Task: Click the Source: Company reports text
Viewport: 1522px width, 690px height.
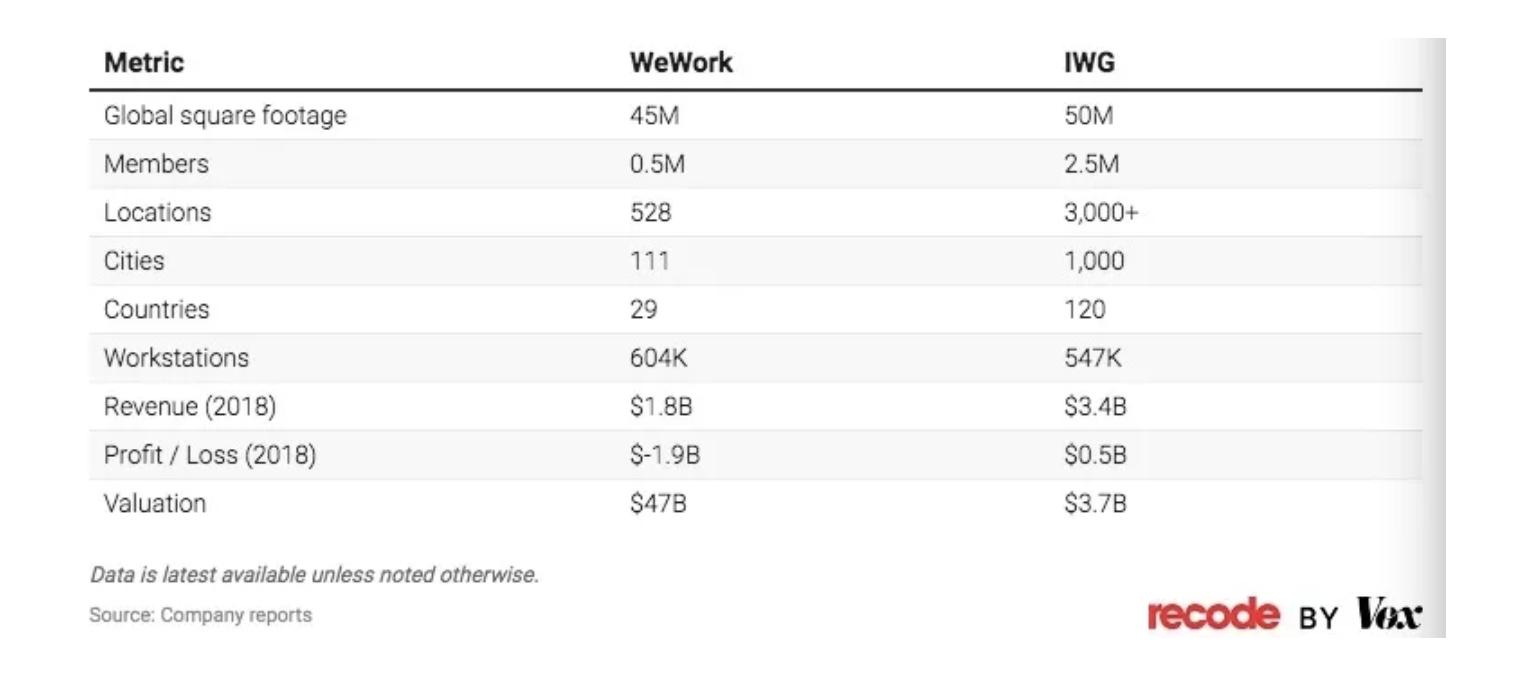Action: [x=200, y=615]
